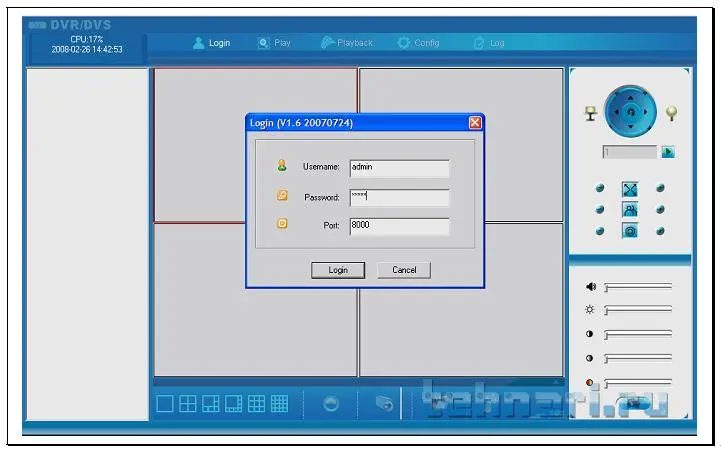Click the date-time 2008-02-26 14:42:53
This screenshot has height=450, width=721.
pos(87,50)
